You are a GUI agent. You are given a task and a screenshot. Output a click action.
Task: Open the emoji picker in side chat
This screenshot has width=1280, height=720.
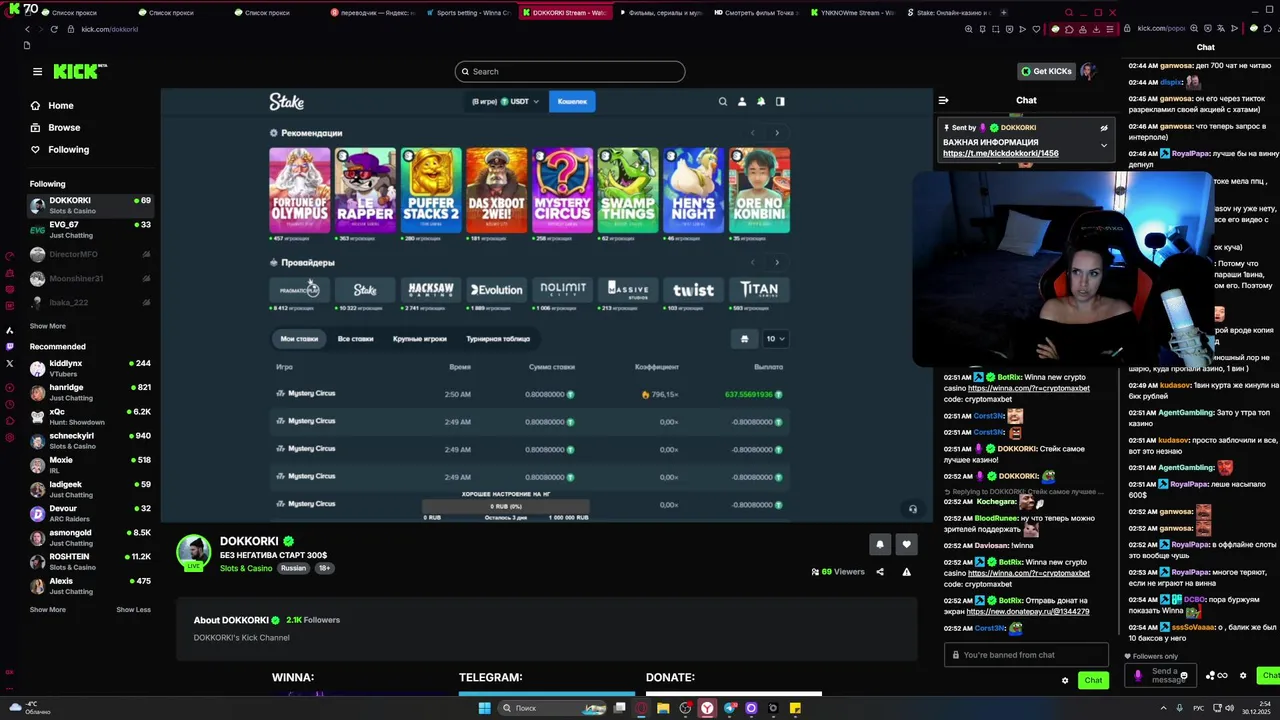pos(1183,676)
